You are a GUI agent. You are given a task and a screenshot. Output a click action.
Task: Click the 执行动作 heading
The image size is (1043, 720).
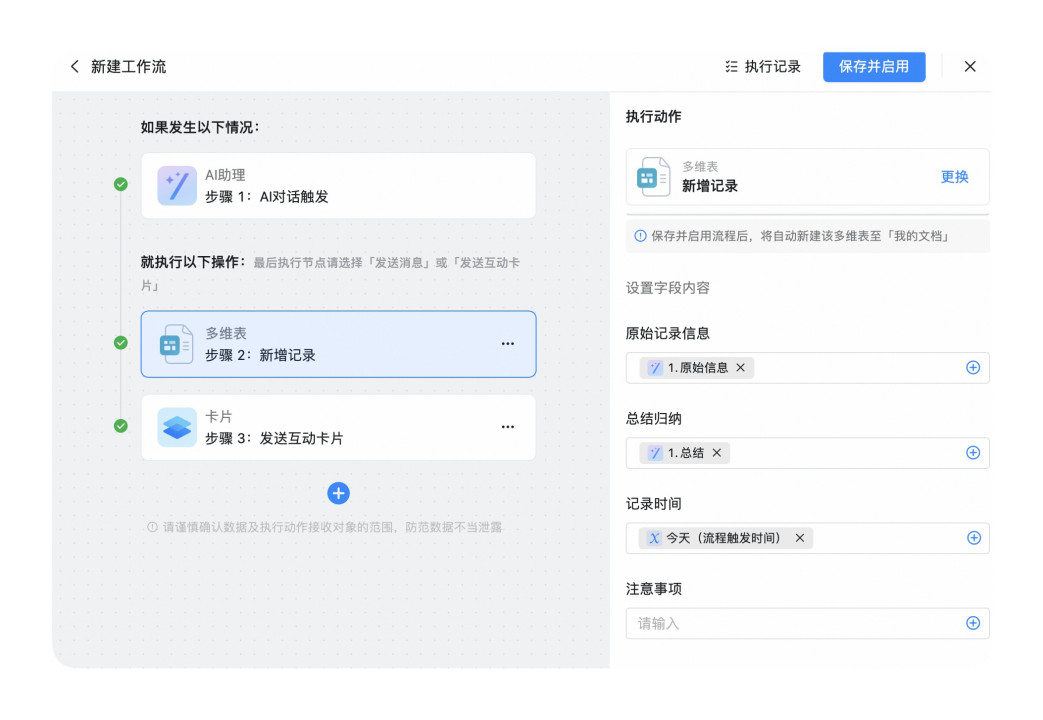tap(653, 116)
